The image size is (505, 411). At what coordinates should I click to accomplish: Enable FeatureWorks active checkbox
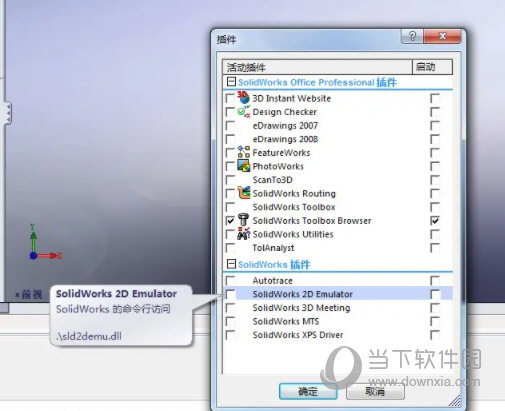coord(230,153)
